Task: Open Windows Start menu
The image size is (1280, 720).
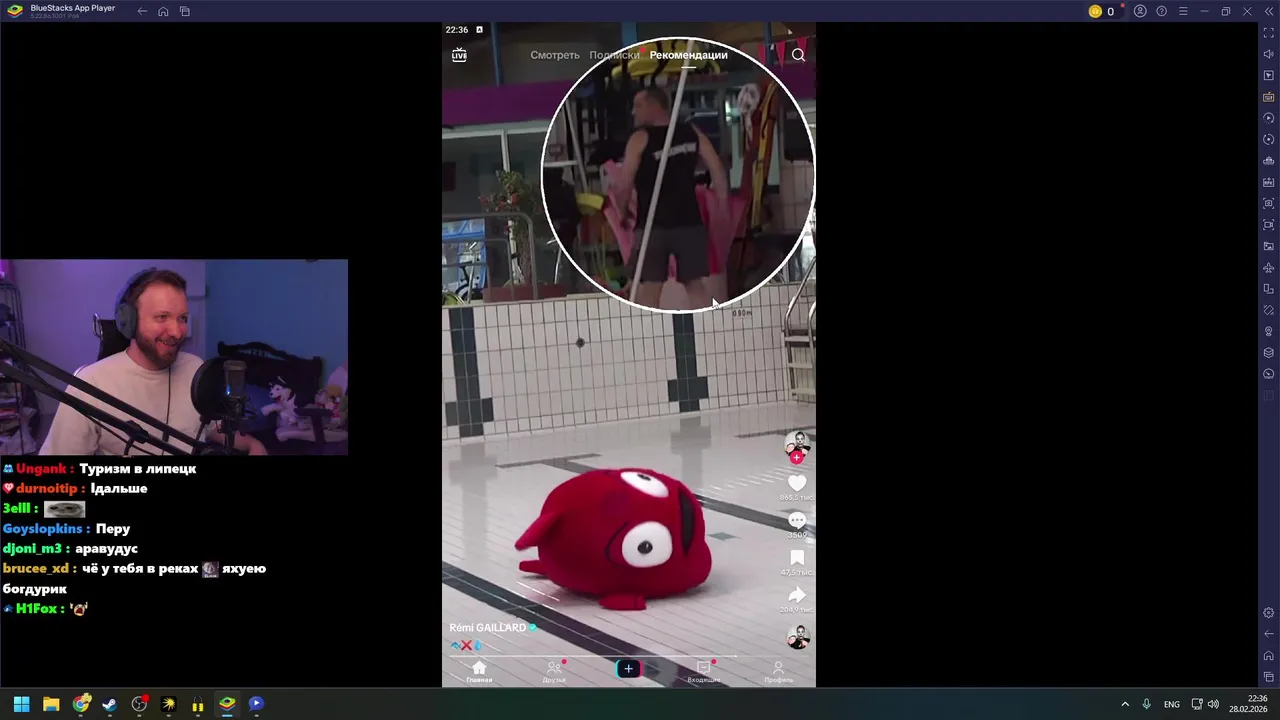Action: tap(21, 704)
